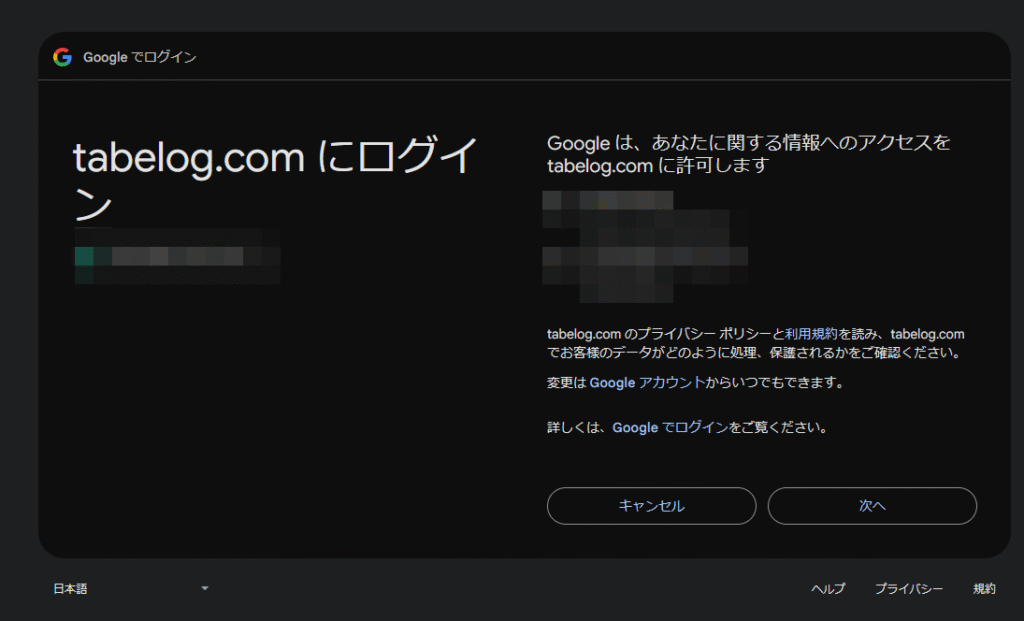Click the 次へ button

coord(872,506)
